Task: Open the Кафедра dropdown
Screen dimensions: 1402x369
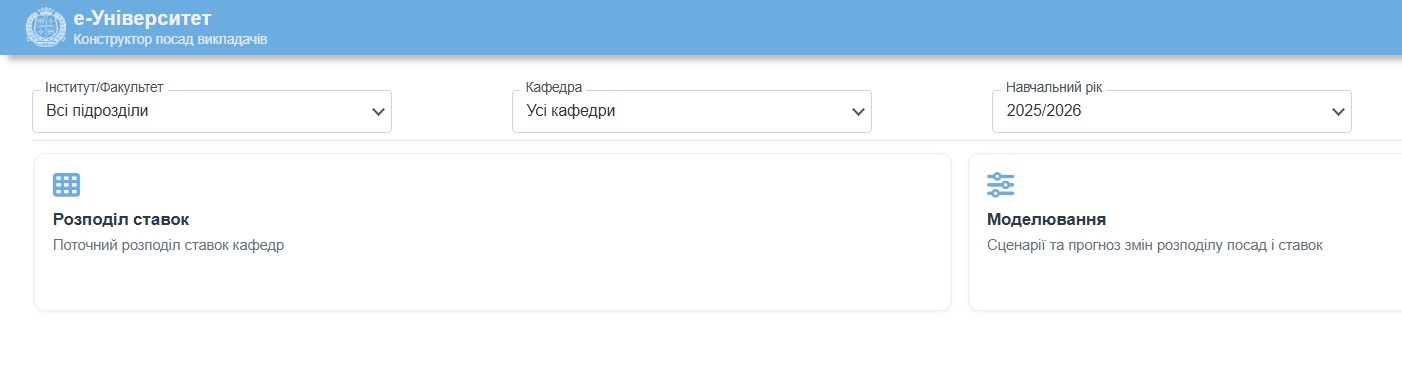Action: coord(692,111)
